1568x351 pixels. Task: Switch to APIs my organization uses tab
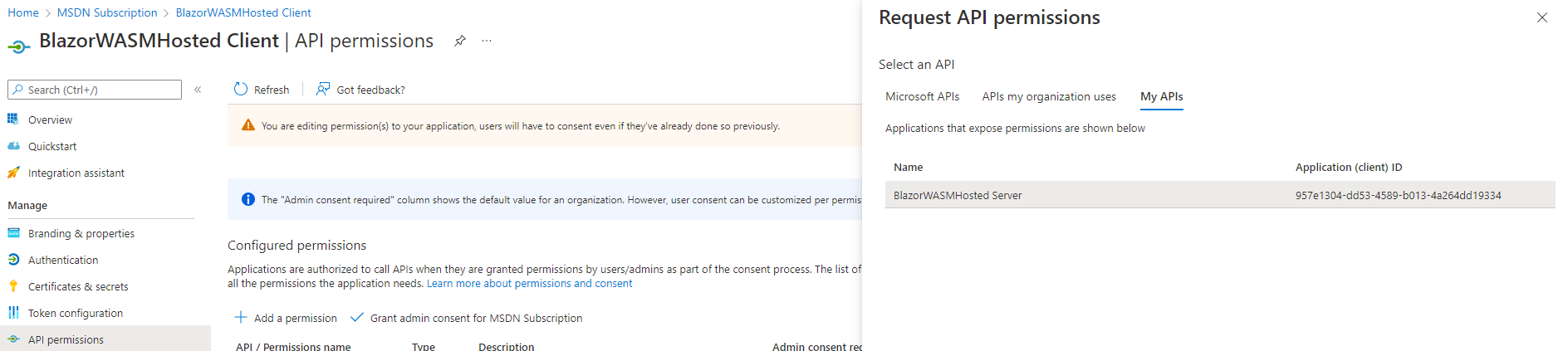tap(1048, 96)
